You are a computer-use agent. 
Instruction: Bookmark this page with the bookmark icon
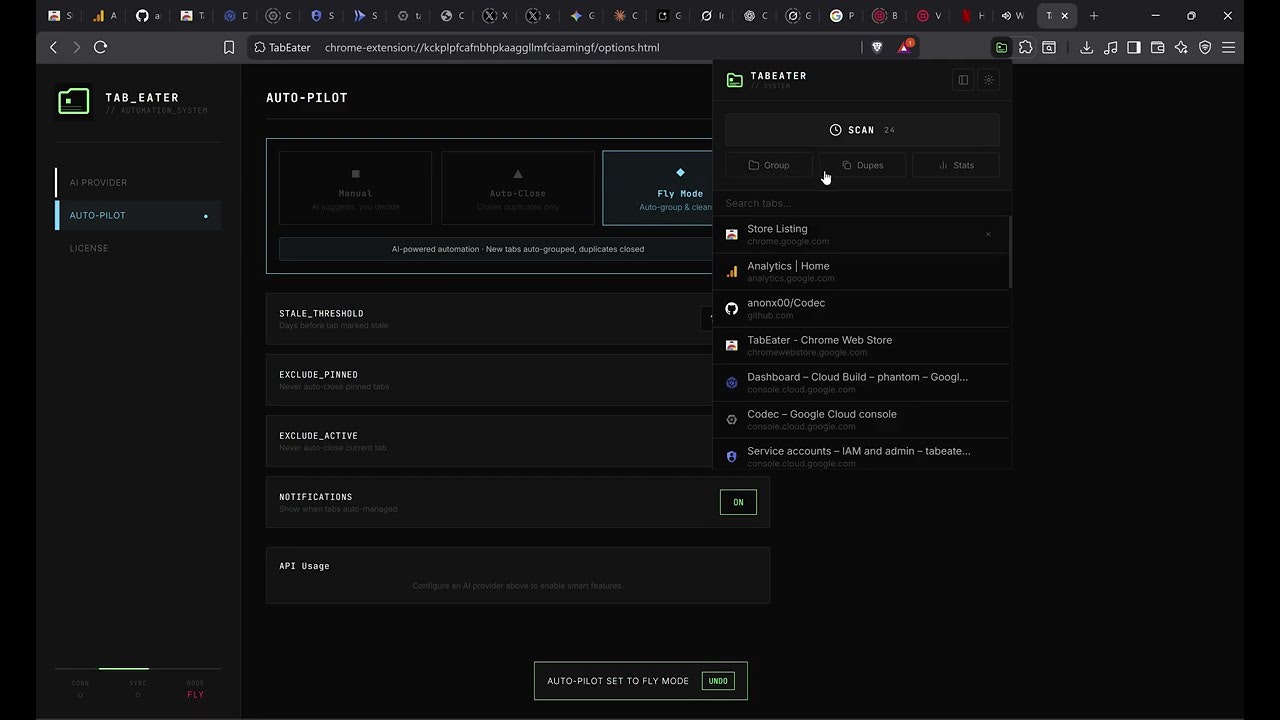pyautogui.click(x=229, y=47)
